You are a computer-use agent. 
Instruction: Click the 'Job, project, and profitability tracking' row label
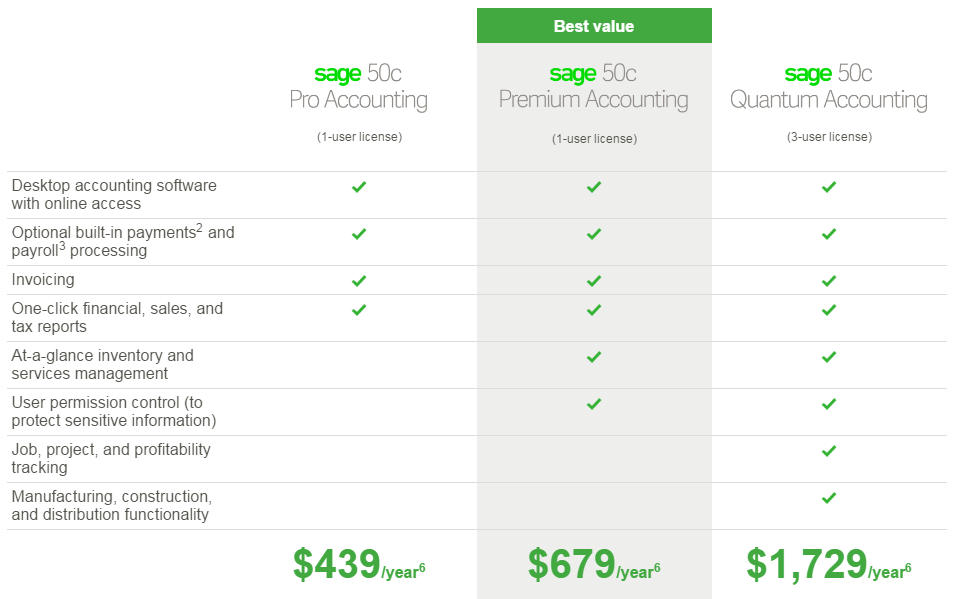111,458
